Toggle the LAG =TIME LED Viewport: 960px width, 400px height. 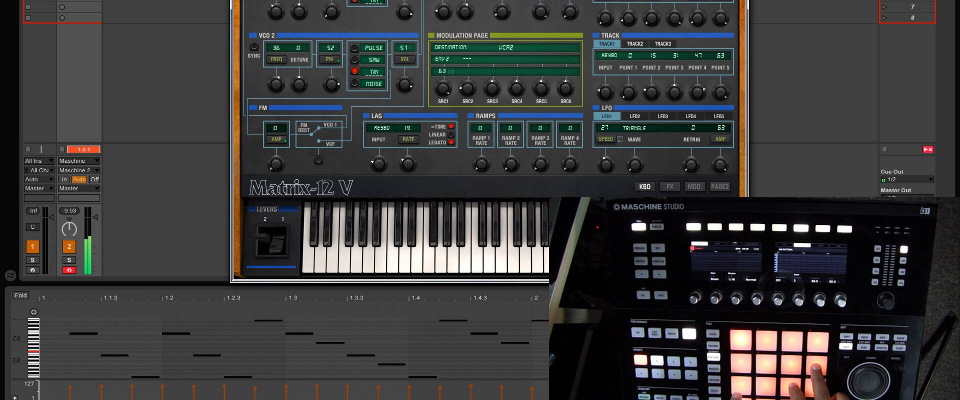coord(451,126)
